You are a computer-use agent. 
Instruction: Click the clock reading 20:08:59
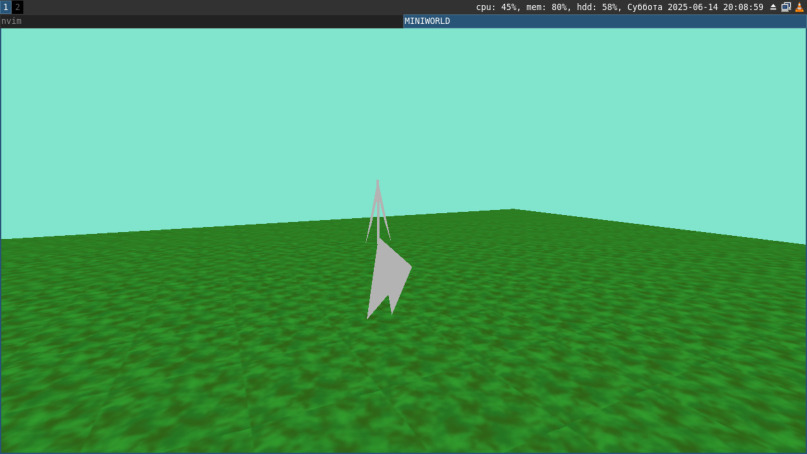click(743, 7)
